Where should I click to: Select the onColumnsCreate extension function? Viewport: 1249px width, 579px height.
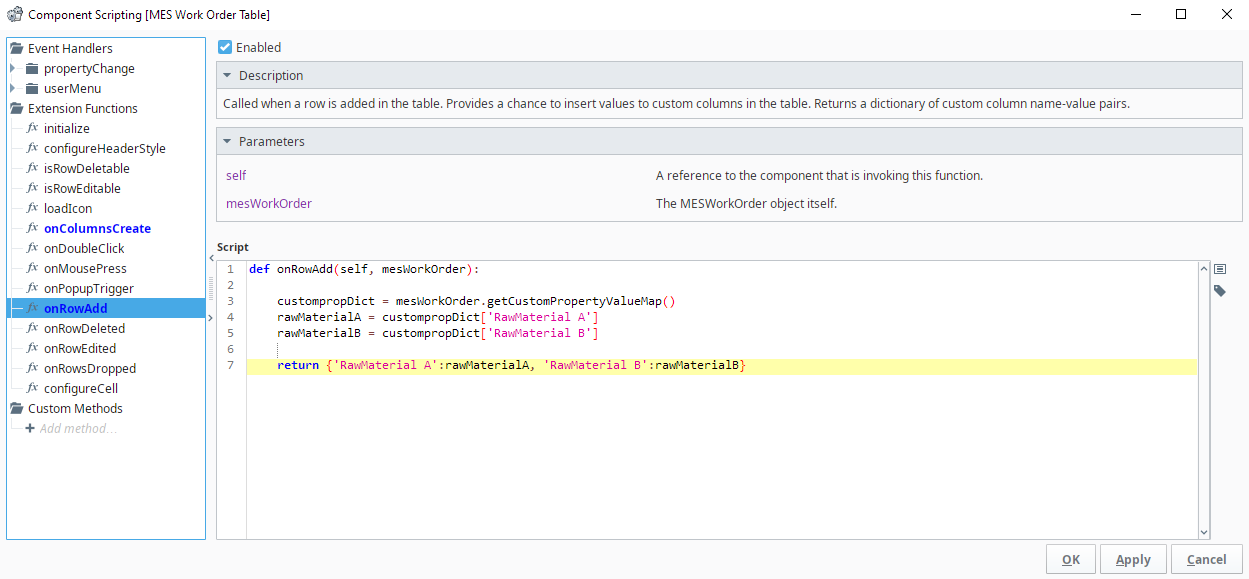[97, 228]
